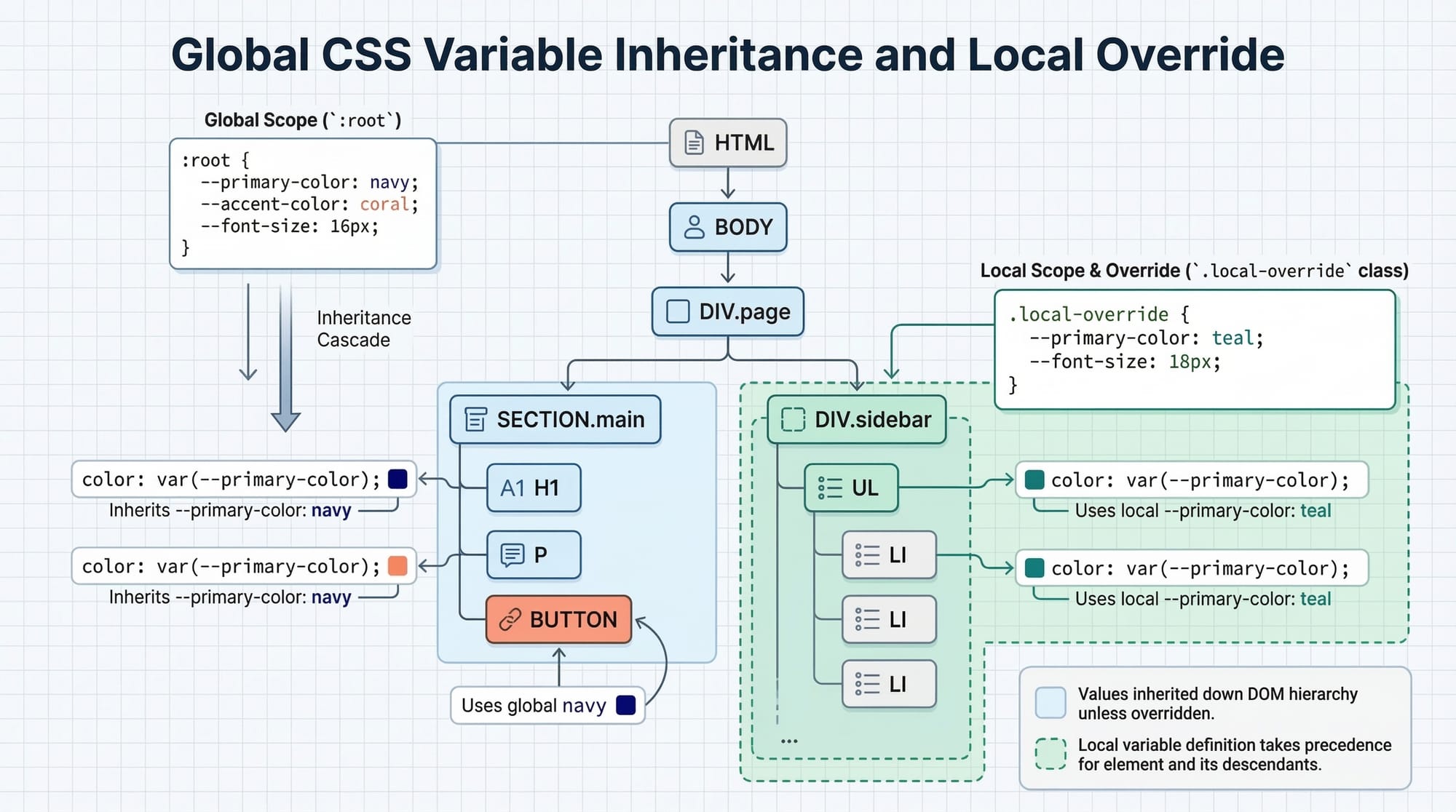The height and width of the screenshot is (812, 1456).
Task: Click the link icon on BUTTON node
Action: (510, 620)
